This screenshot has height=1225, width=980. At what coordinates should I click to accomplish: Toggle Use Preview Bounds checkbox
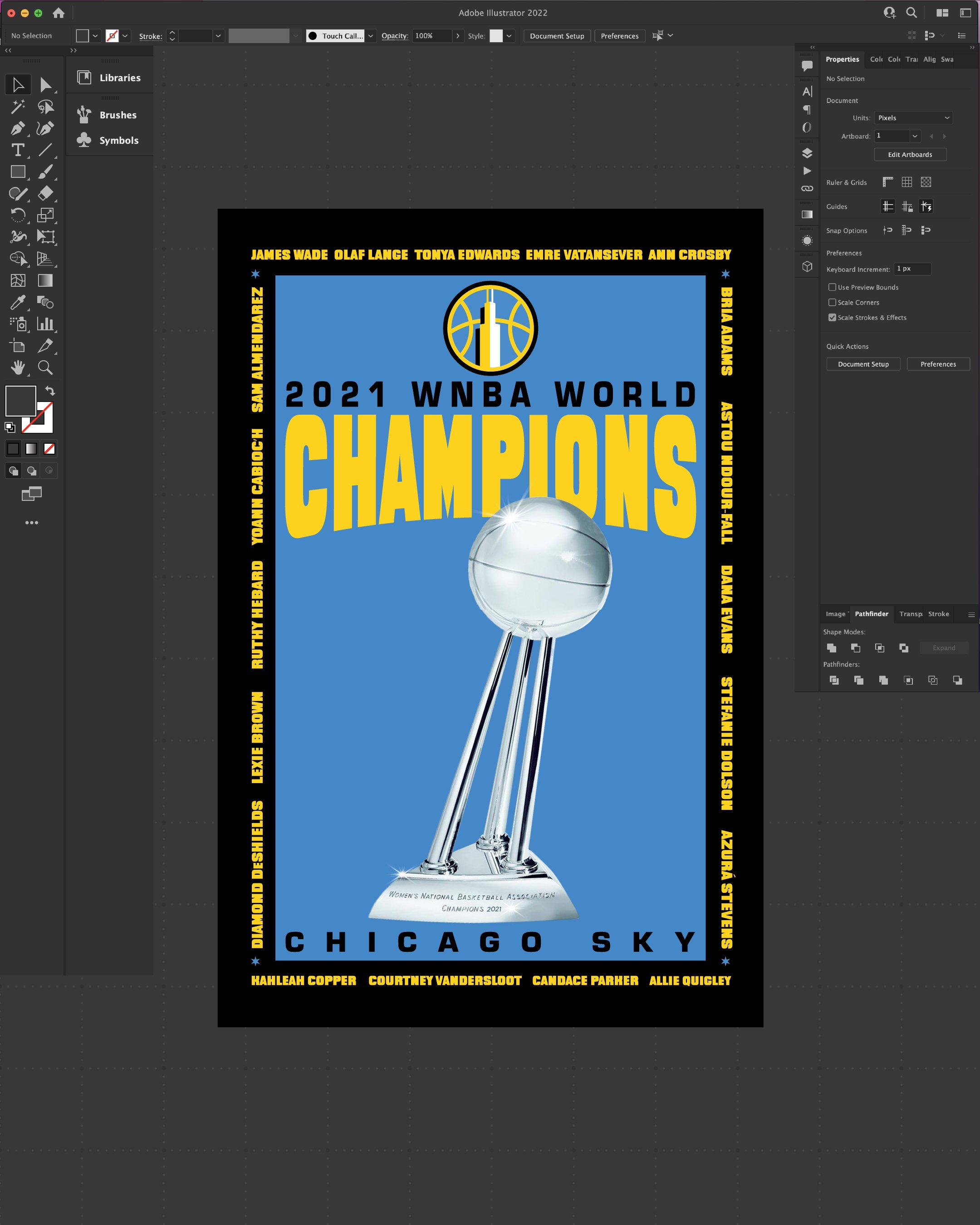point(832,287)
